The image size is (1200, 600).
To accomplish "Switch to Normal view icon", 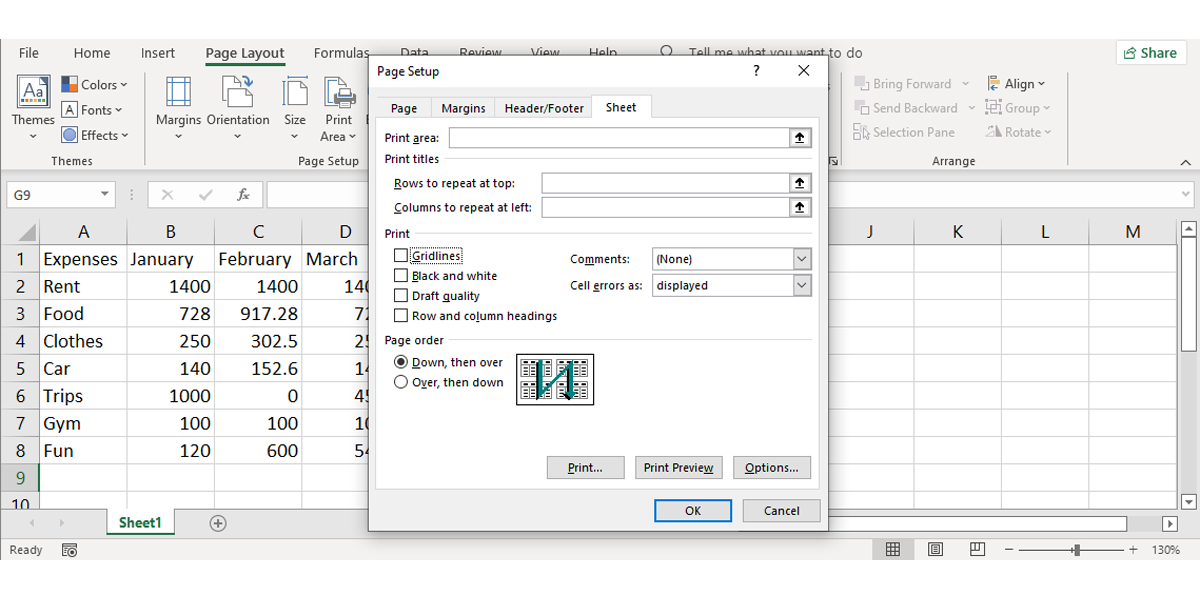I will pos(893,550).
